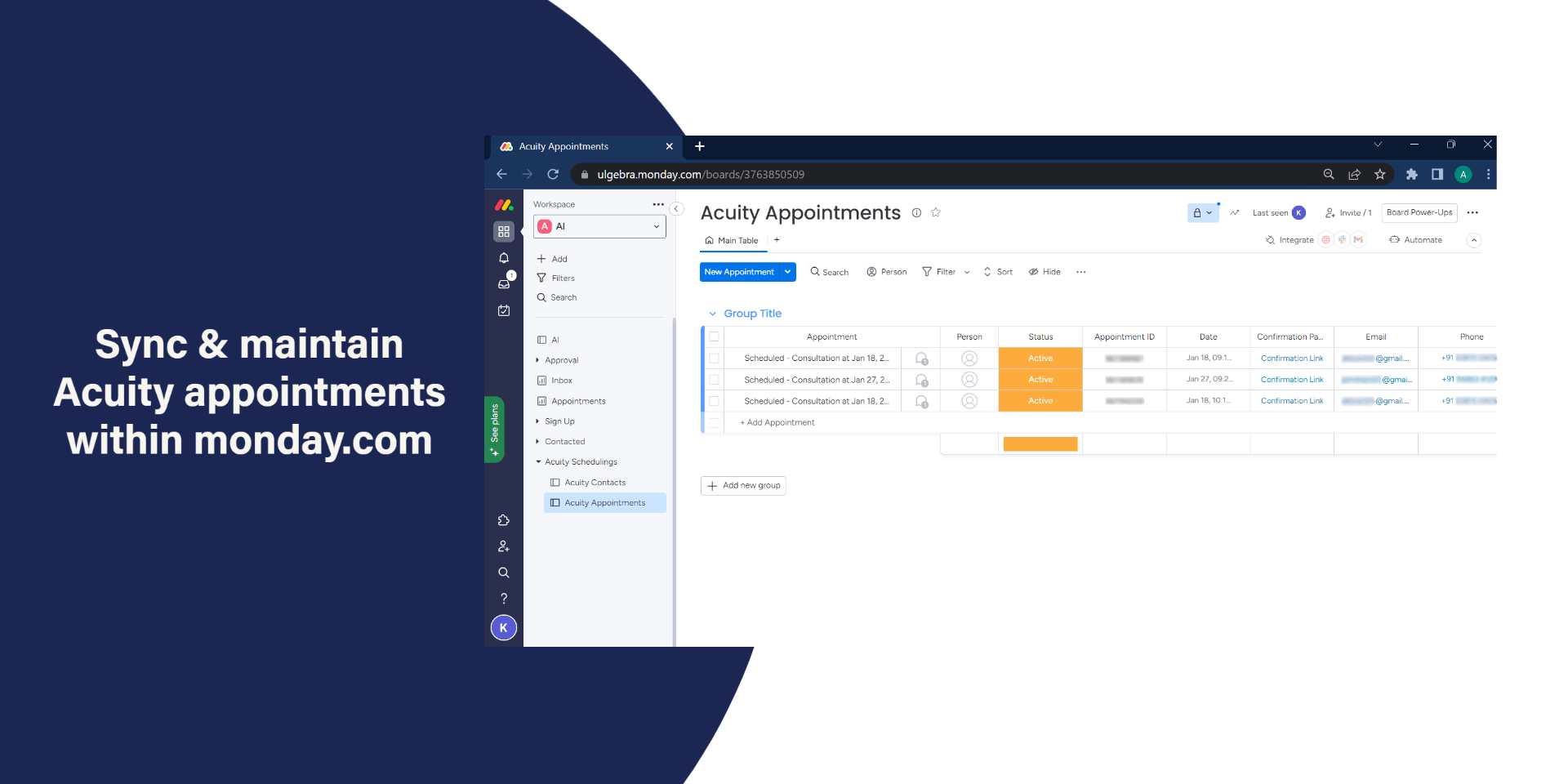Check the first Jan 18, 09:1 appointment row

point(715,359)
